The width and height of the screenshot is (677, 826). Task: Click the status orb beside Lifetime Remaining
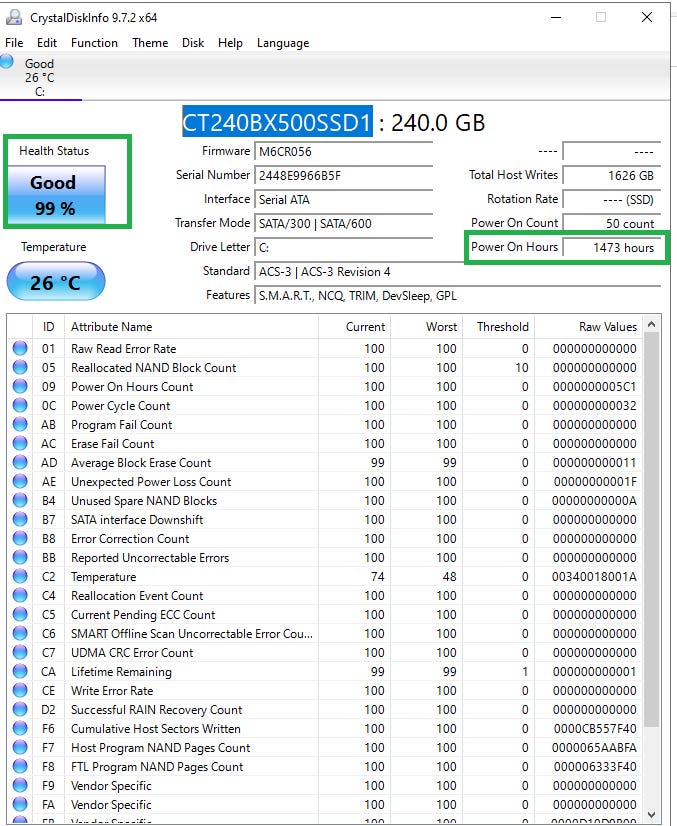tap(20, 672)
